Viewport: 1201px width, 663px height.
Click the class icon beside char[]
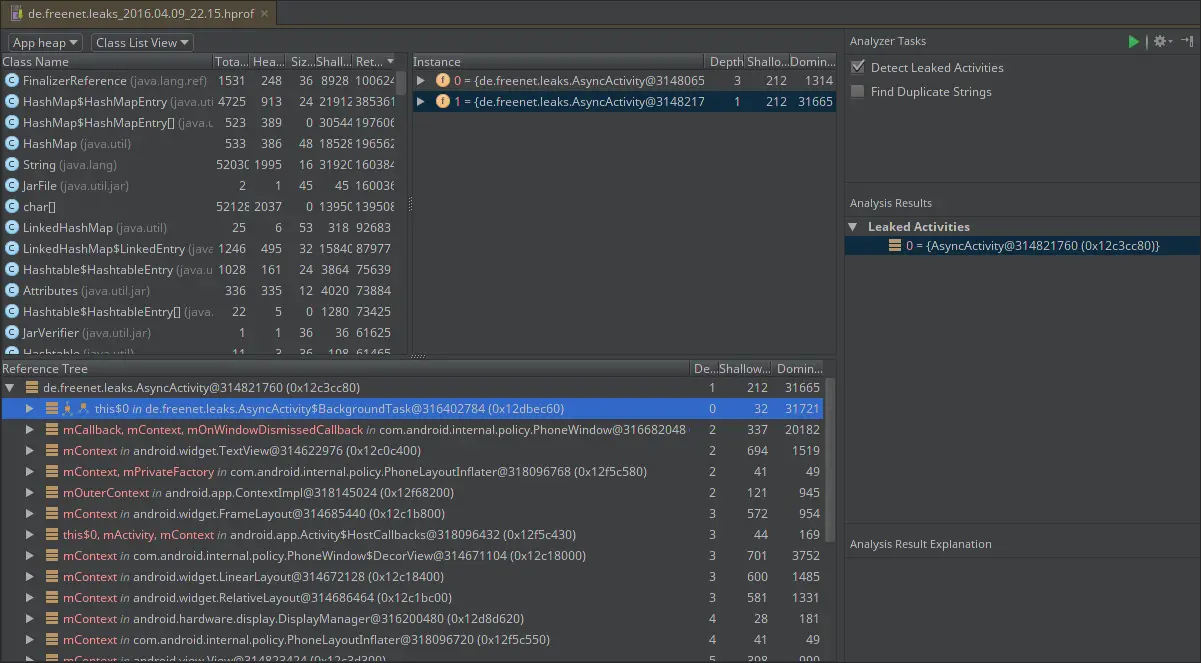[12, 206]
